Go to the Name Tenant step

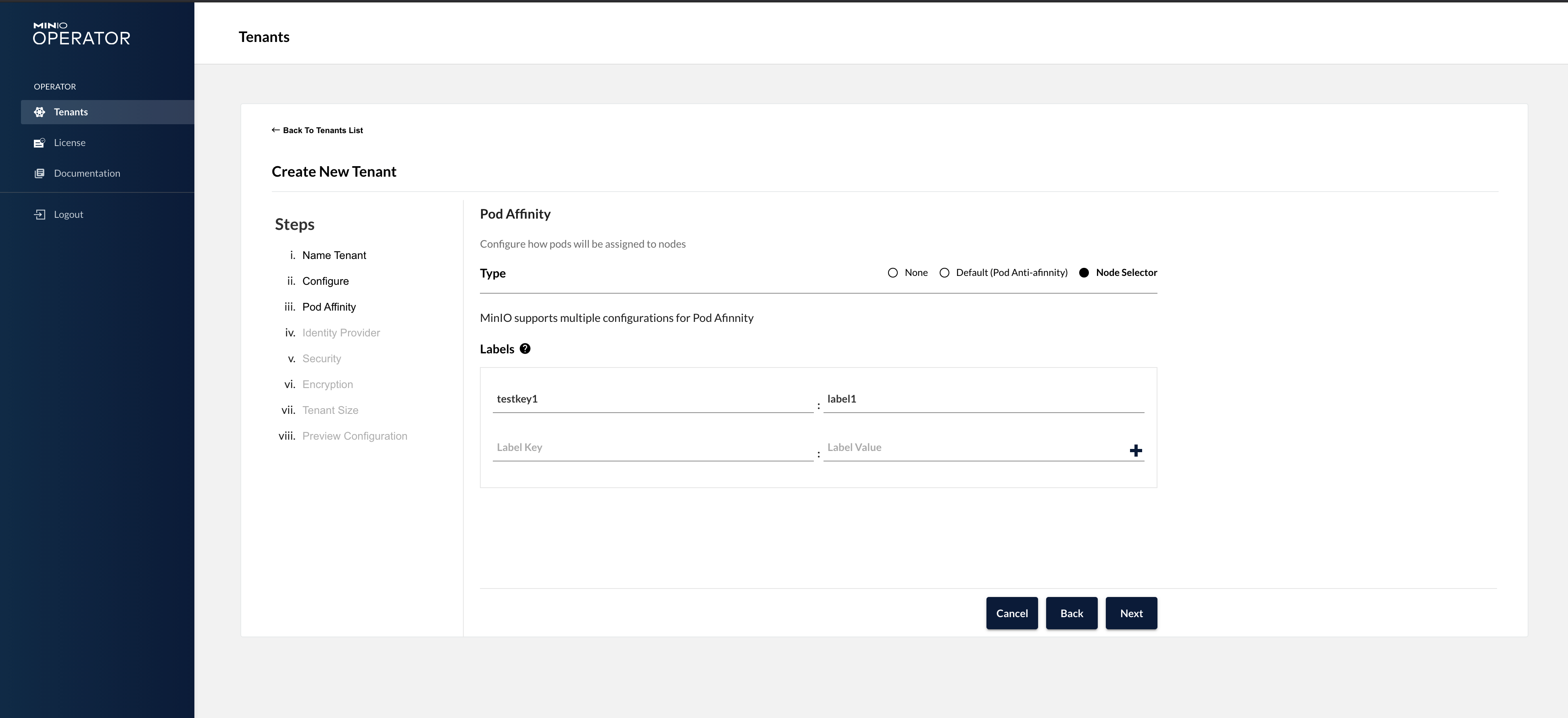(334, 255)
